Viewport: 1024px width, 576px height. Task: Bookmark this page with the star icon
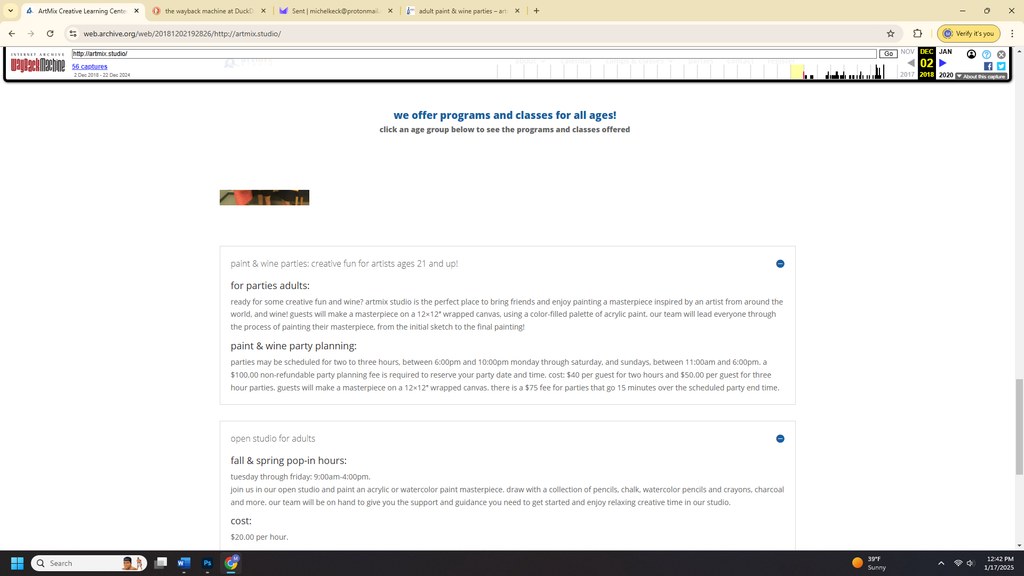890,33
